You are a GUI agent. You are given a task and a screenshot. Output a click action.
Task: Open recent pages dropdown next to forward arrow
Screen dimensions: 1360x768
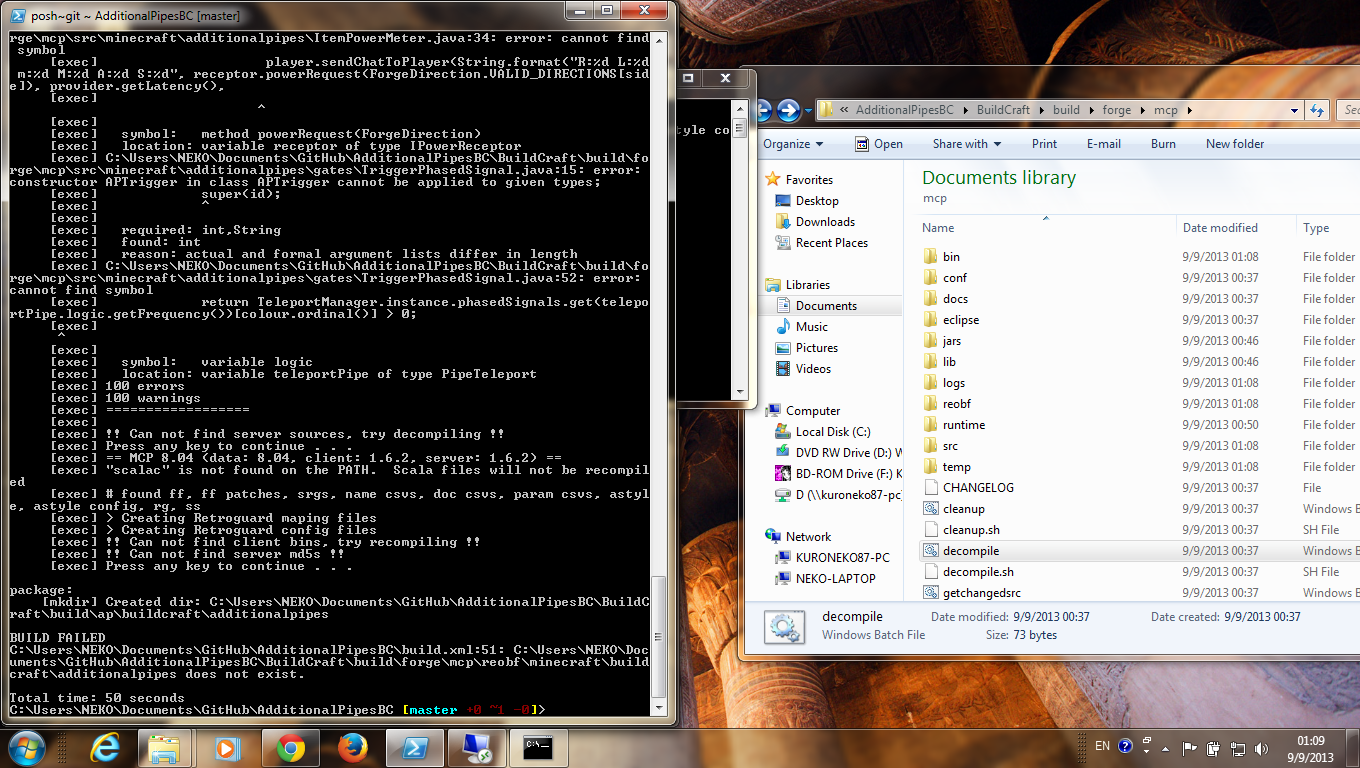[x=808, y=110]
